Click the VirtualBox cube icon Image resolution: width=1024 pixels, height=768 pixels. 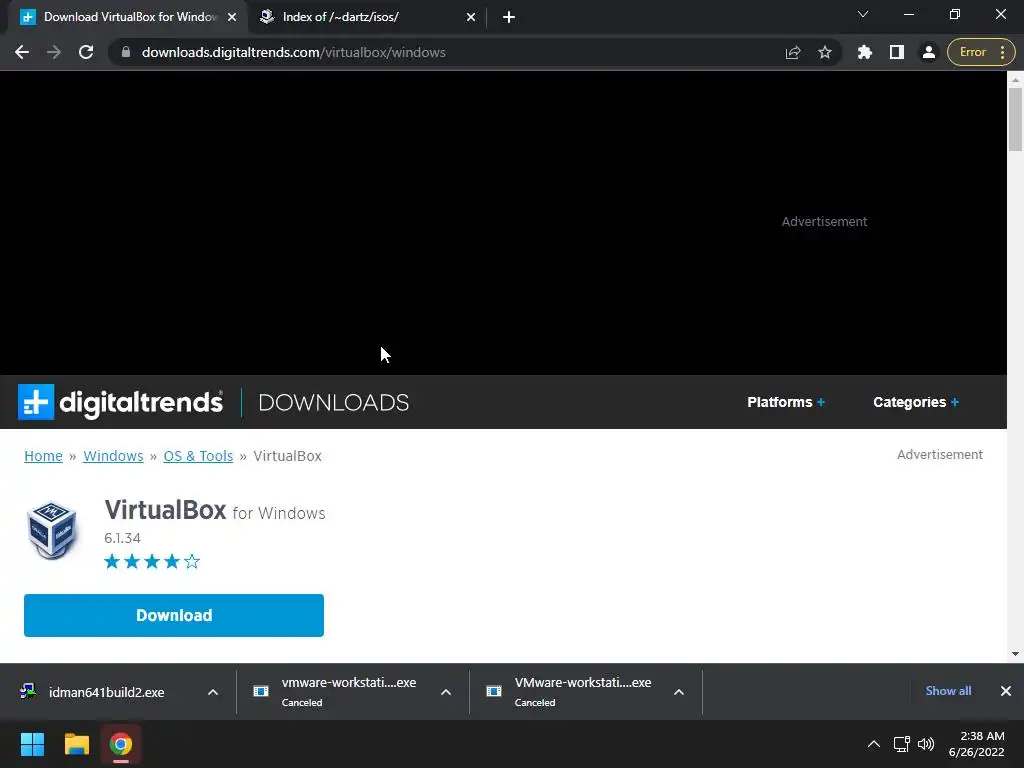(x=52, y=530)
